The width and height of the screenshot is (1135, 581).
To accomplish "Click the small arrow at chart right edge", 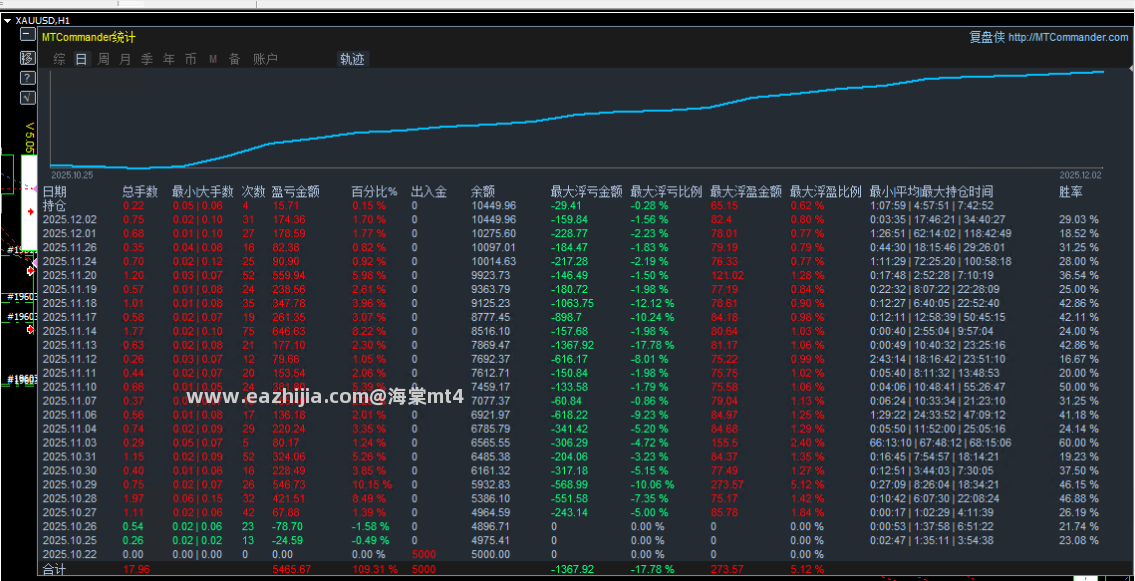I will 1131,68.
